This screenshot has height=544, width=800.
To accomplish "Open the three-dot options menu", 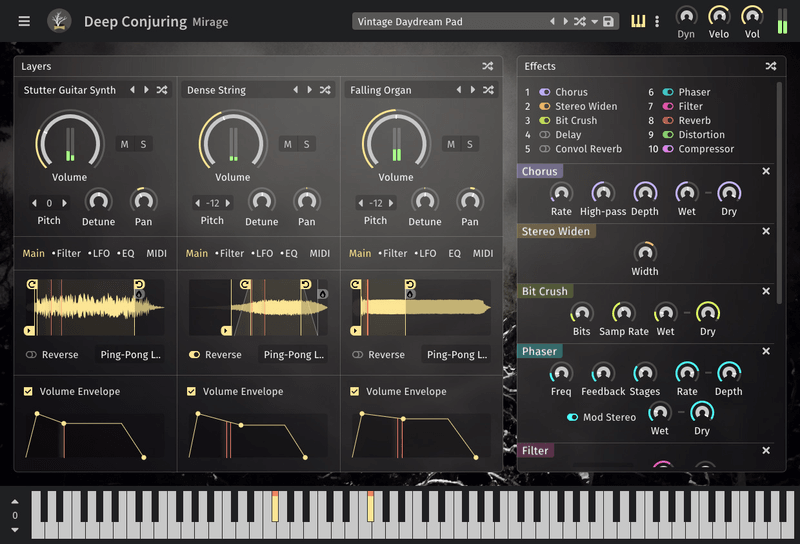I will coord(657,21).
